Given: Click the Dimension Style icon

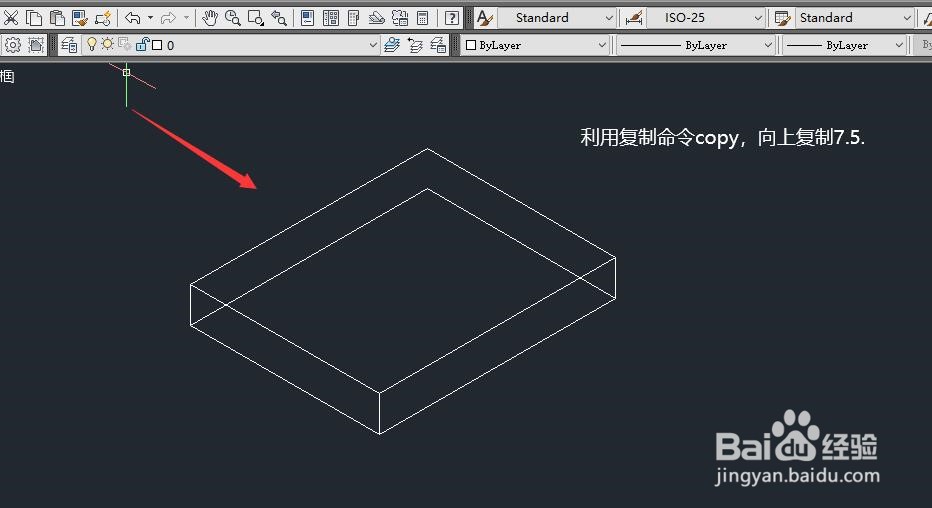Looking at the screenshot, I should (634, 18).
